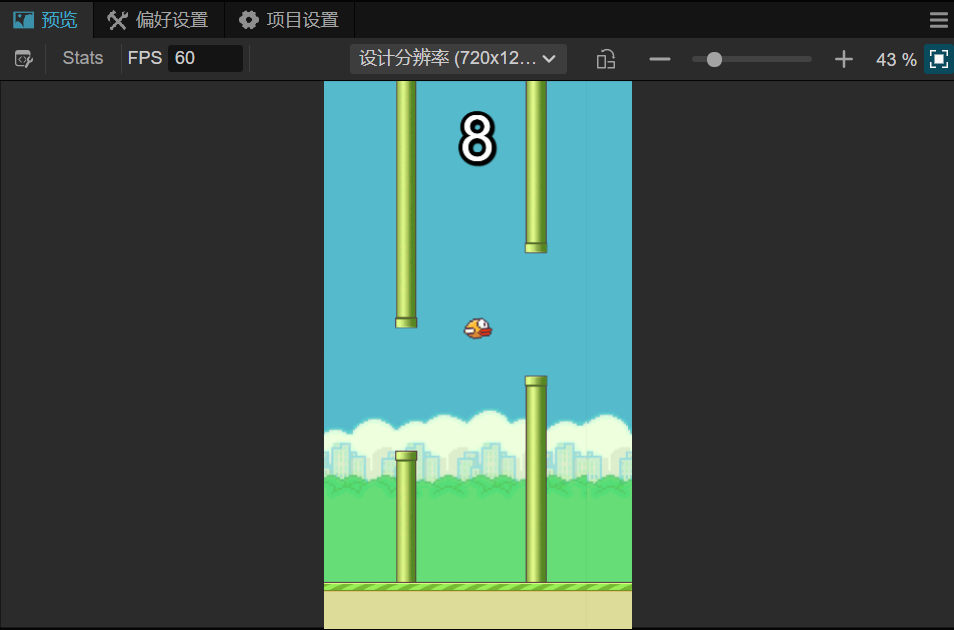
Task: Click the FPS value input field
Action: [x=205, y=58]
